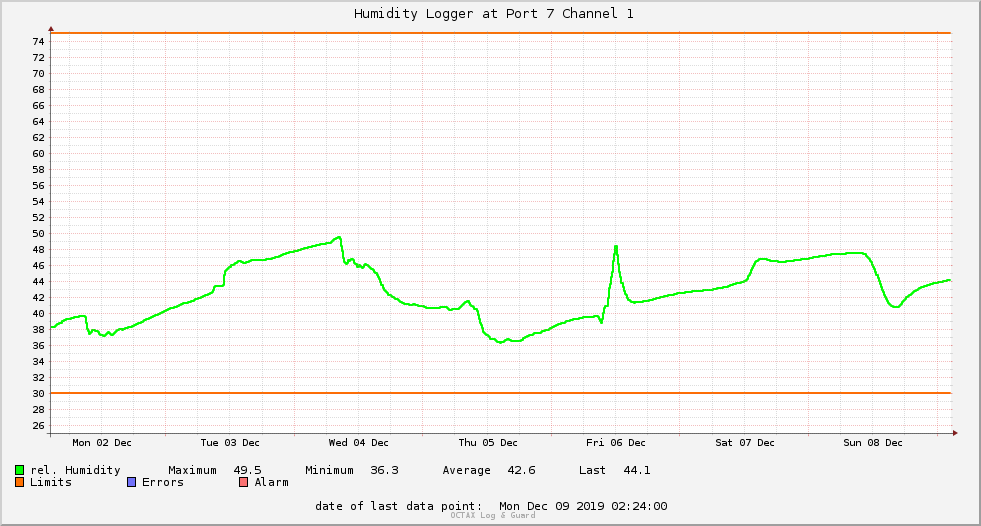Click the red Alarm legend swatch

point(244,482)
